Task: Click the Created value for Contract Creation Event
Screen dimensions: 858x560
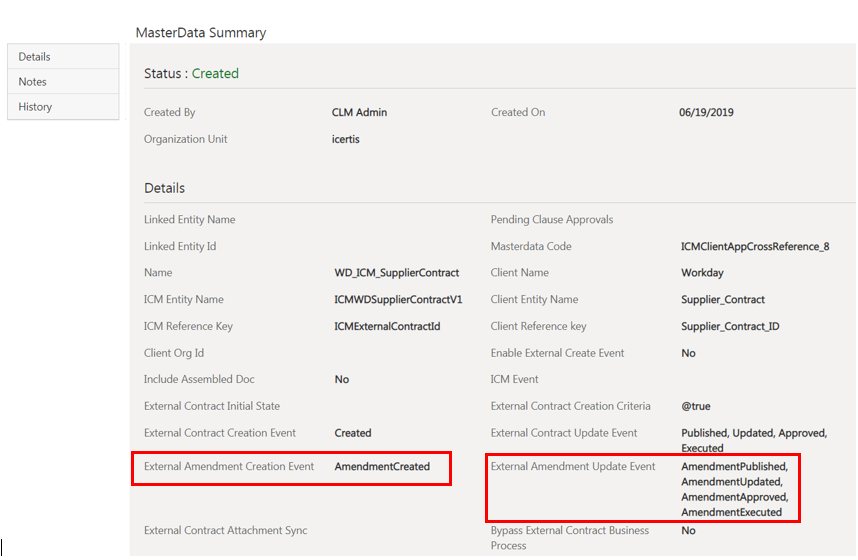Action: (x=353, y=433)
